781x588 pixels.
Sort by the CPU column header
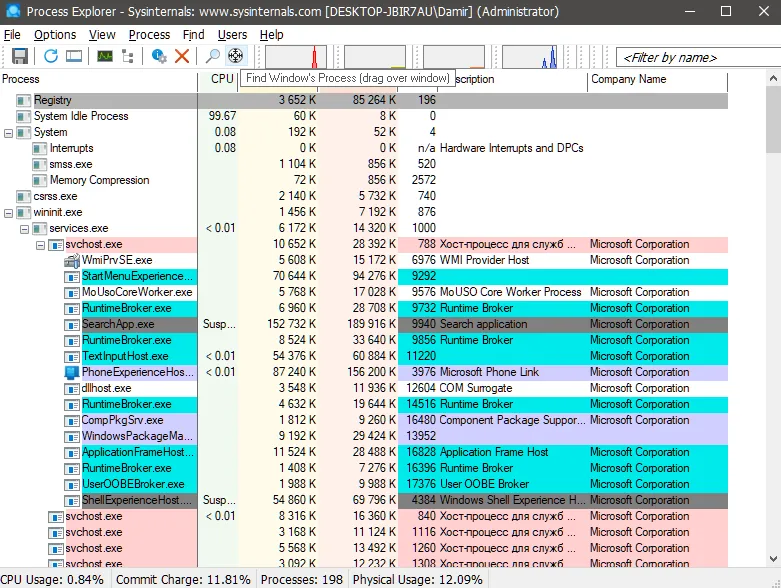click(221, 79)
